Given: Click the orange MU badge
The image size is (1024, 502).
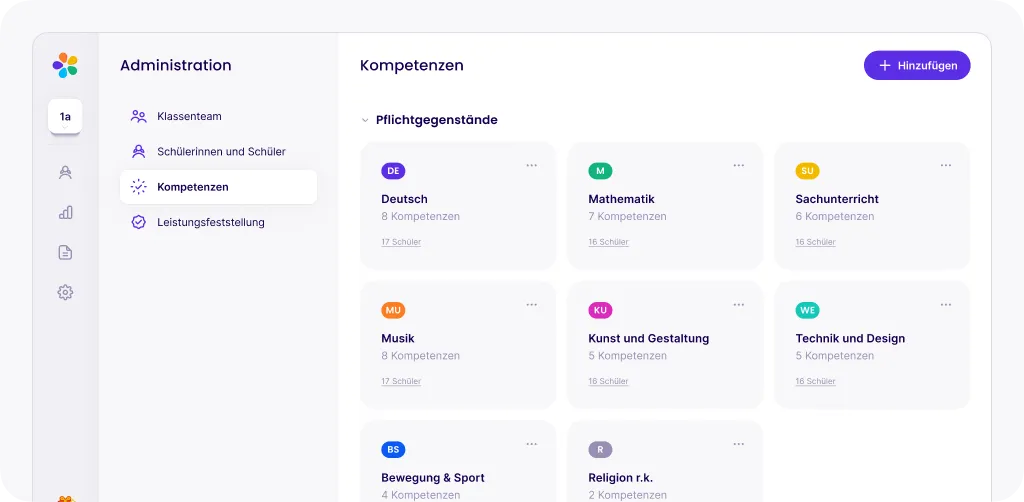Looking at the screenshot, I should [x=393, y=310].
